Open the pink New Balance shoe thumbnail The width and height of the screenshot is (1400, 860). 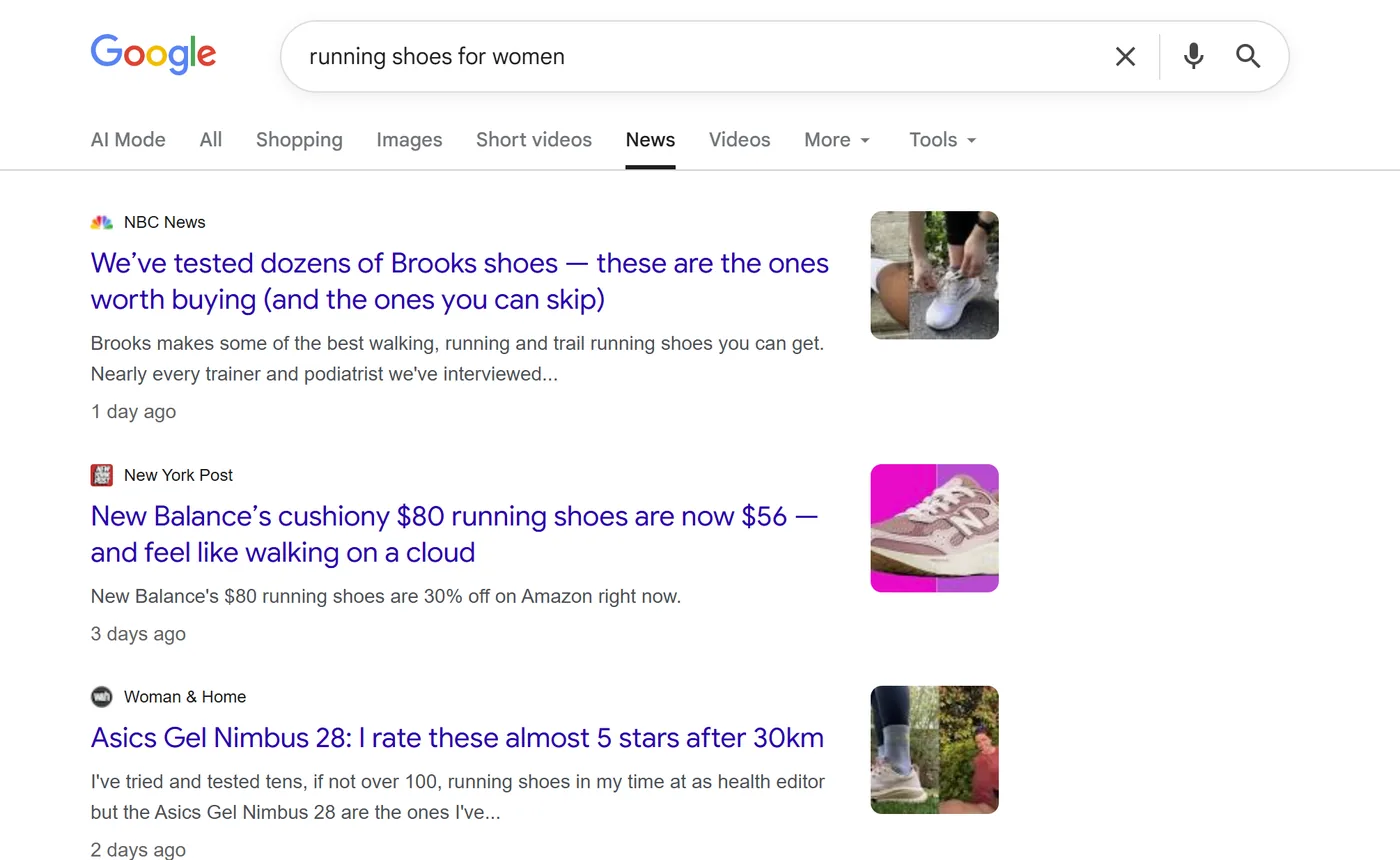(x=934, y=528)
